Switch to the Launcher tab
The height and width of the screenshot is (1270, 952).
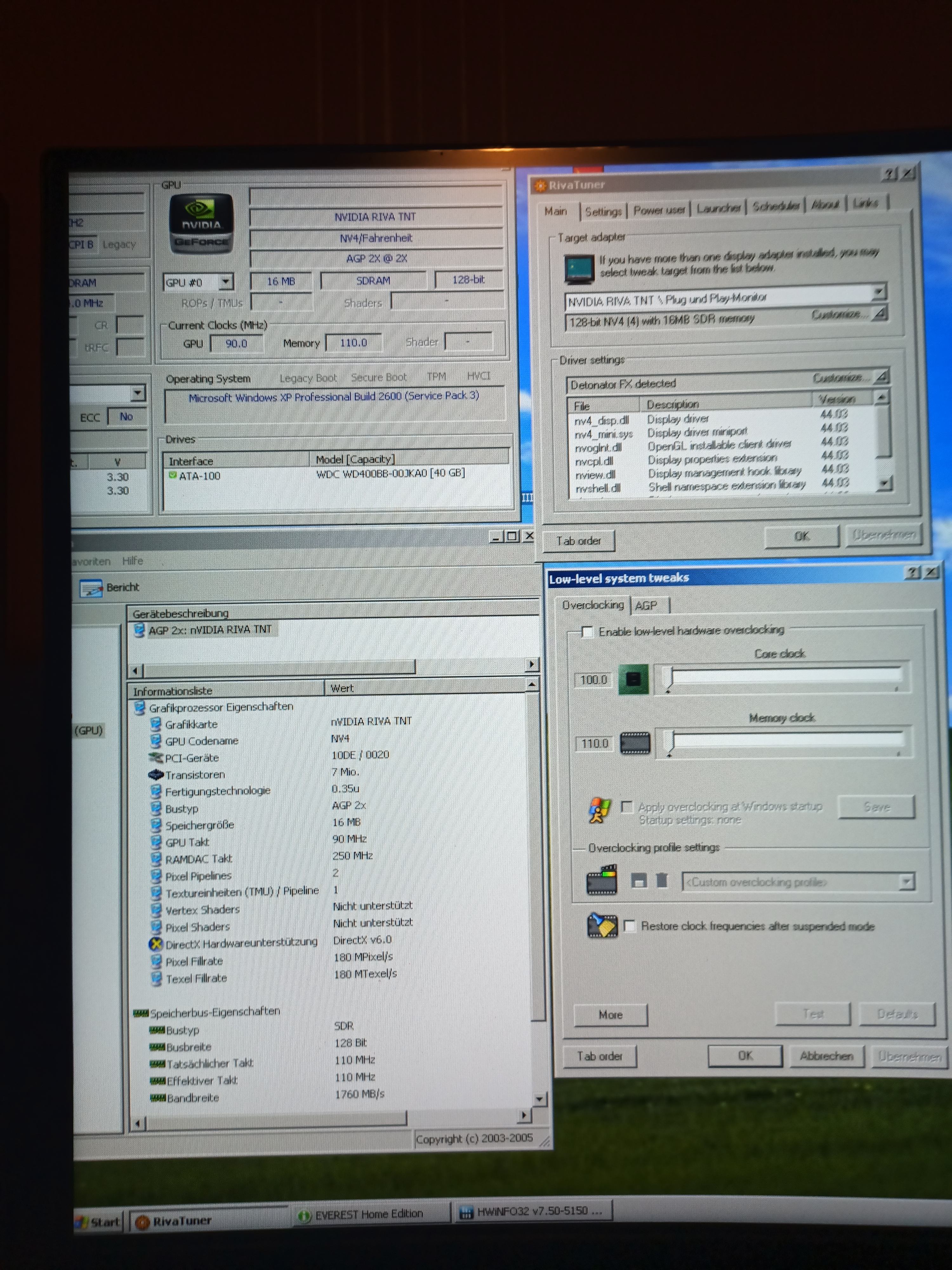point(718,208)
